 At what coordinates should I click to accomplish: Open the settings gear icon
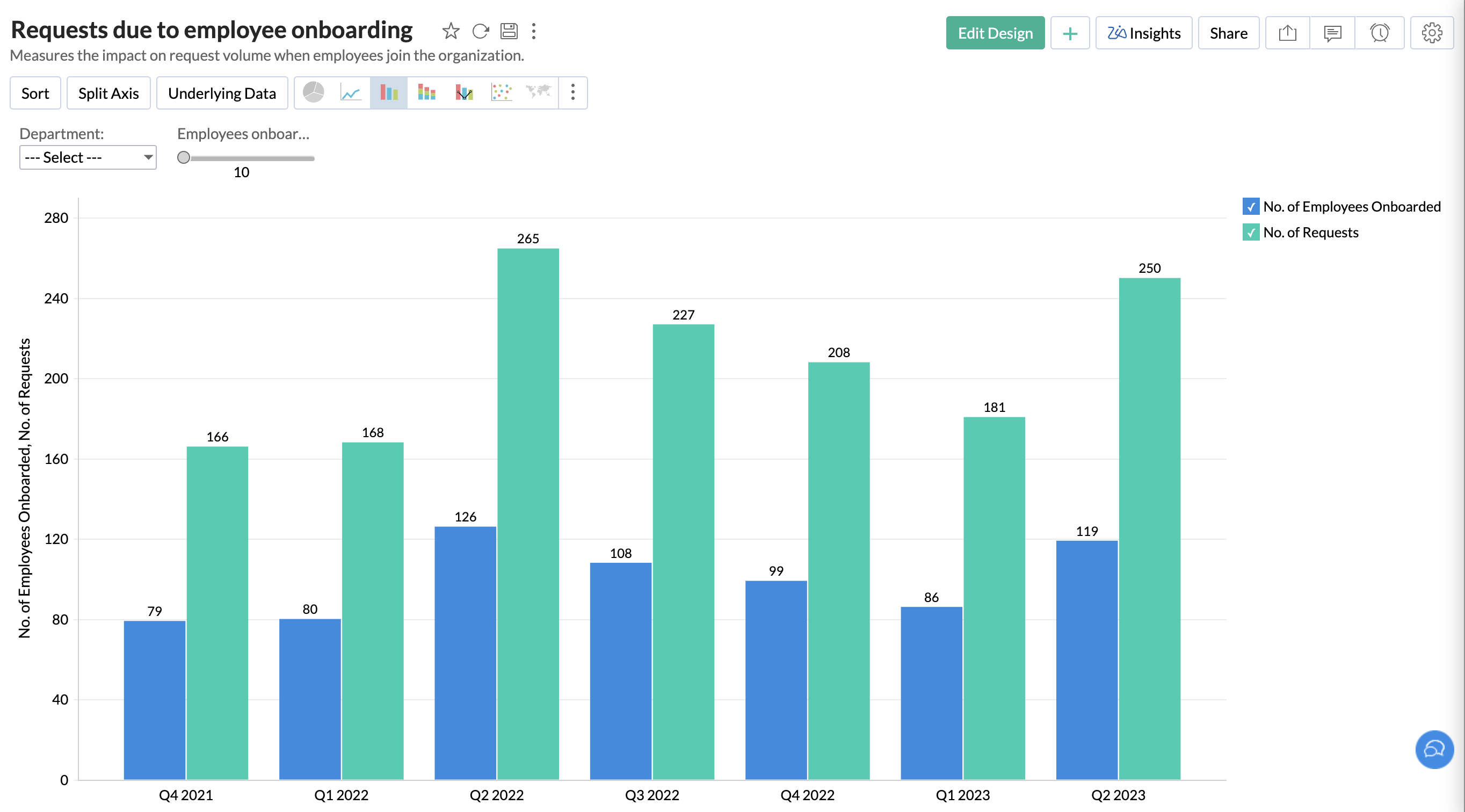tap(1432, 33)
